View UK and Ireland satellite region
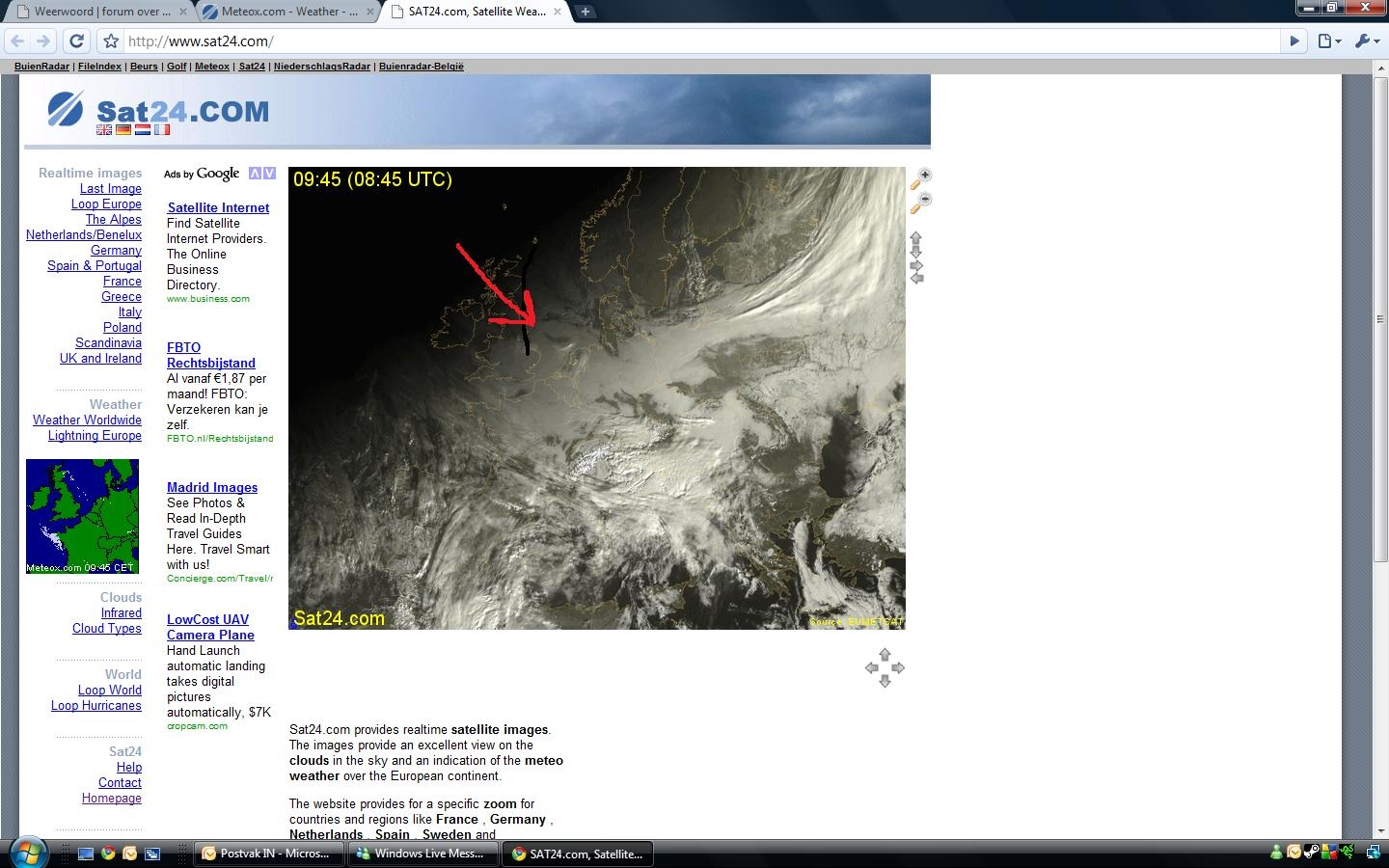The height and width of the screenshot is (868, 1389). (100, 359)
